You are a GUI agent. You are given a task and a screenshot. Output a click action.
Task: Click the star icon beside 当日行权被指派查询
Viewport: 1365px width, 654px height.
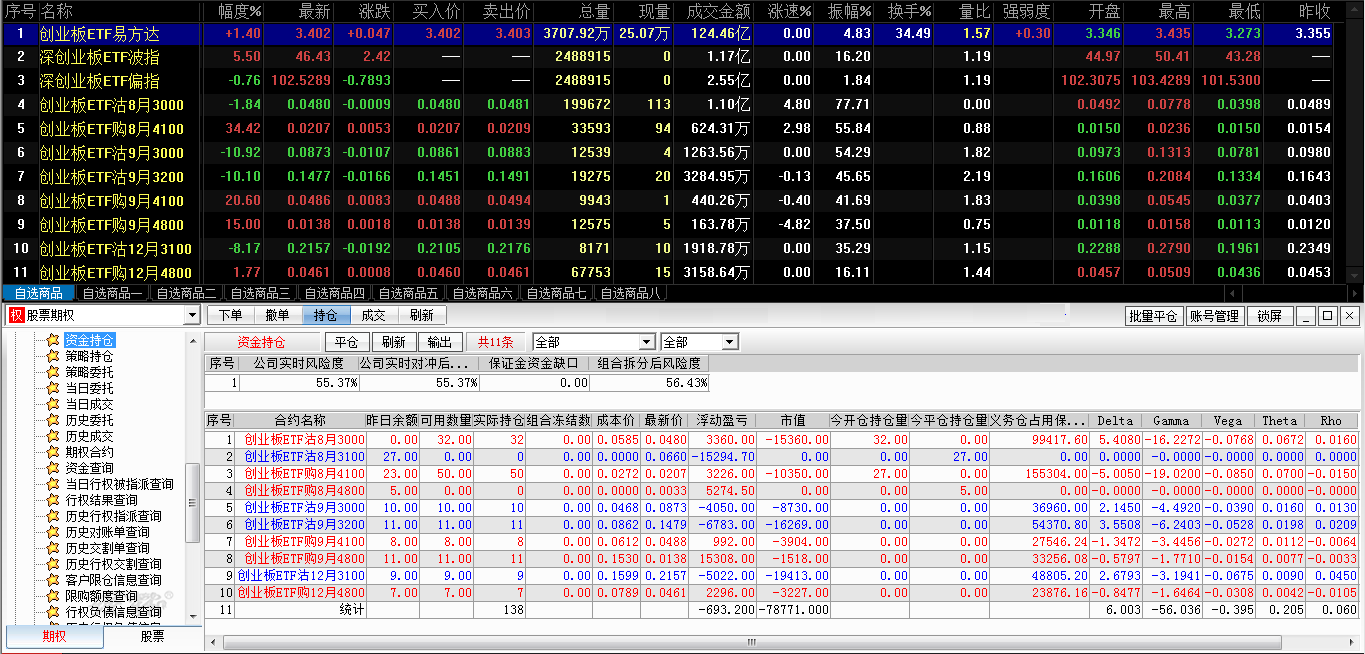point(53,484)
